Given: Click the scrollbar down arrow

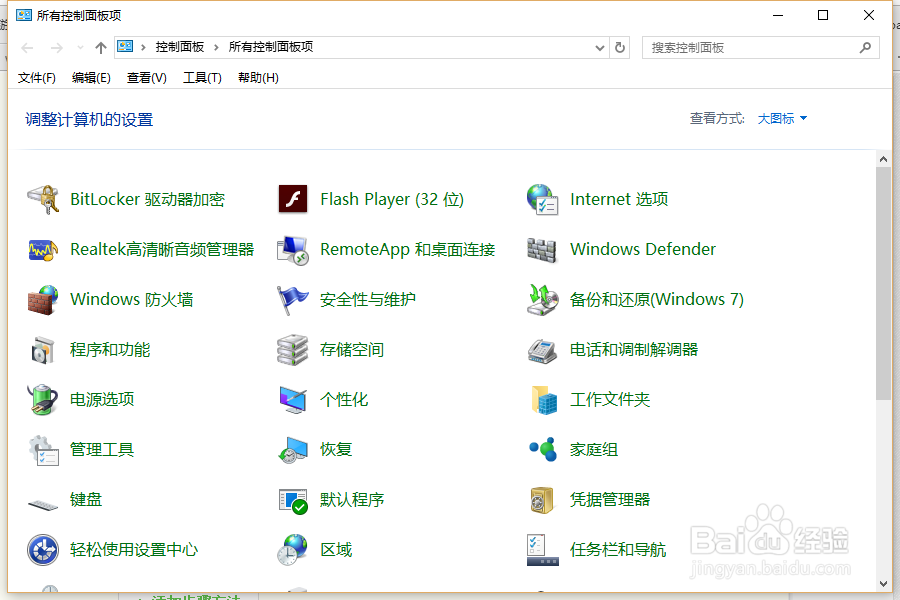Looking at the screenshot, I should click(883, 584).
